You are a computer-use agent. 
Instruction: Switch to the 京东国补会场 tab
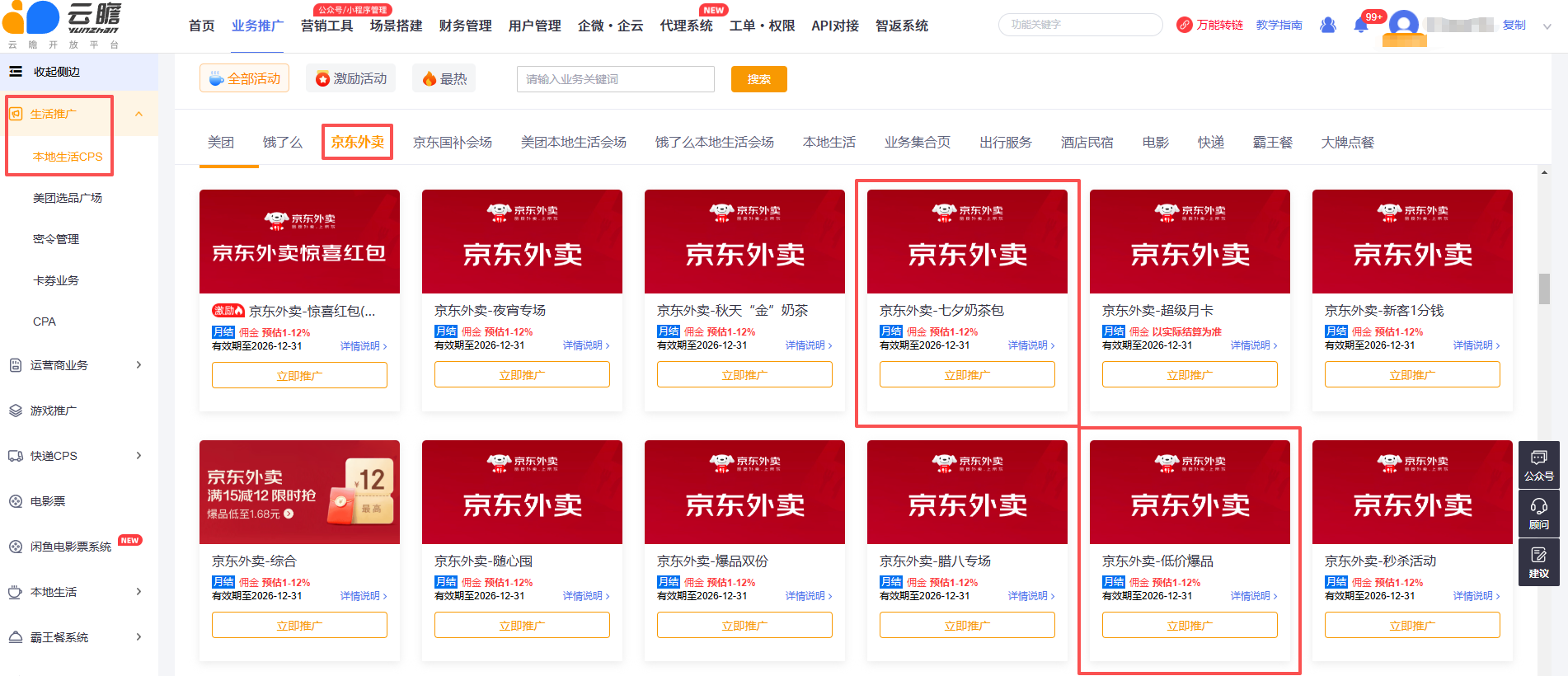(453, 142)
